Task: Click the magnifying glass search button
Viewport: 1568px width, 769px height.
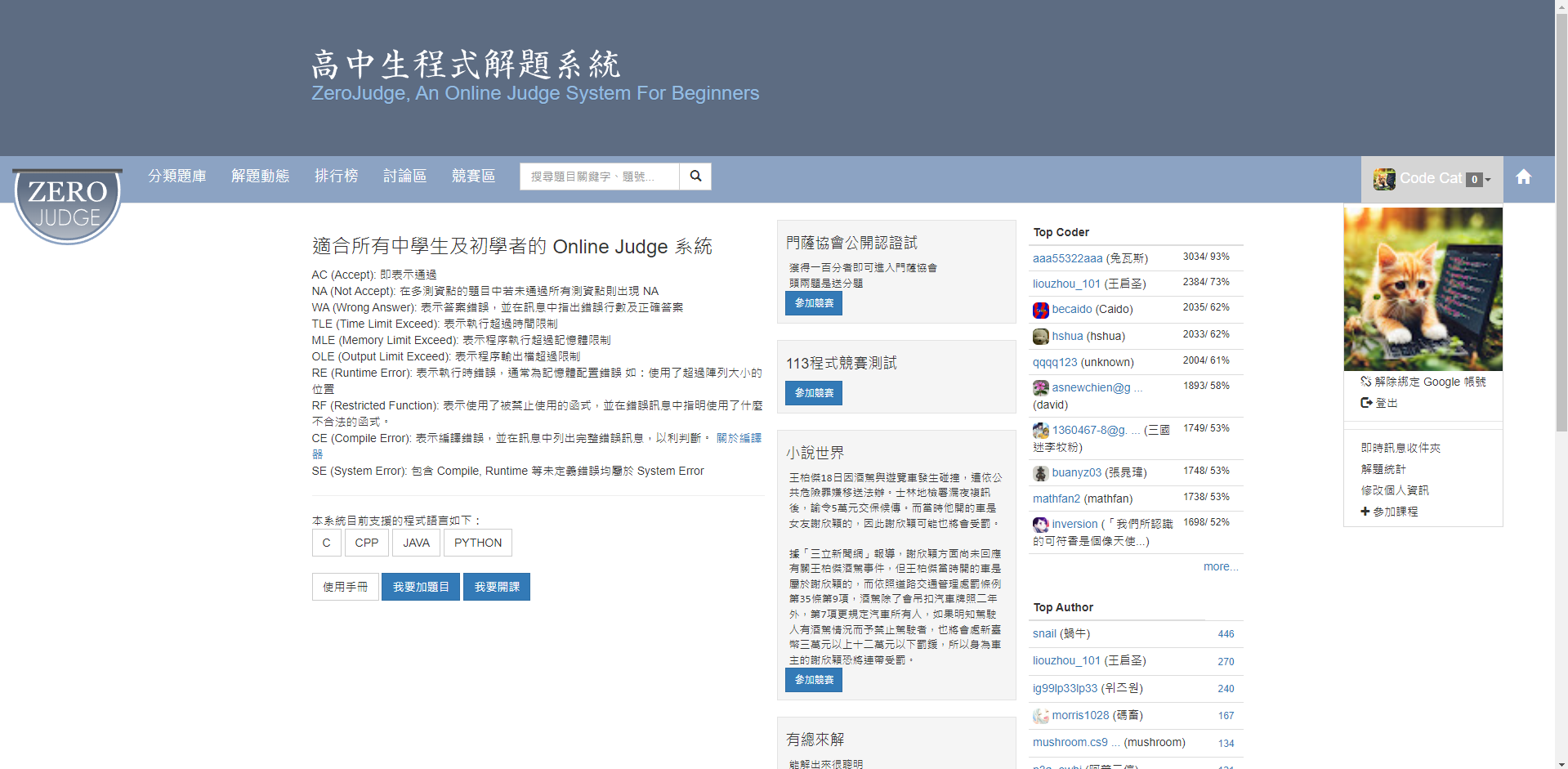Action: [695, 177]
